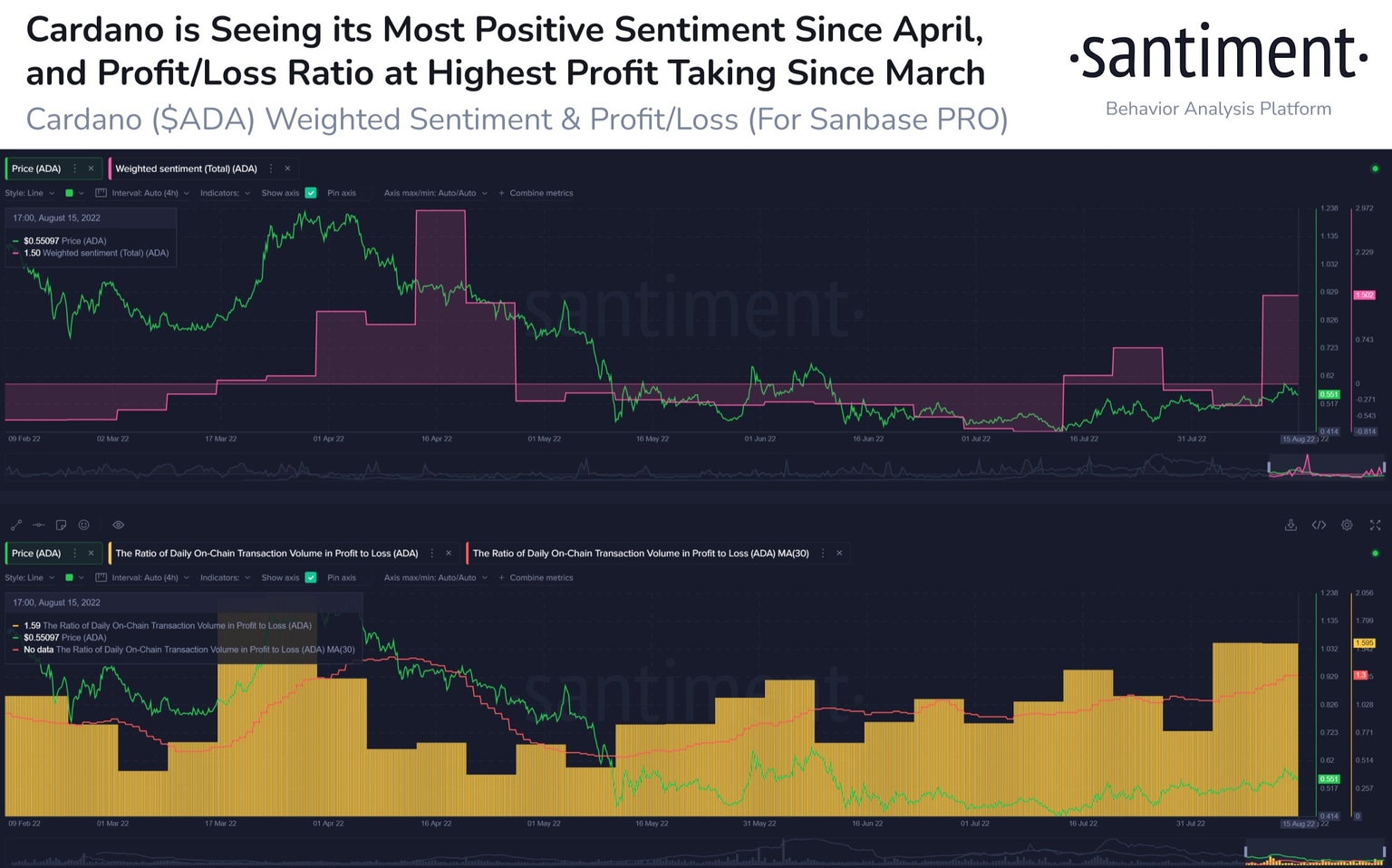Pick the green line color swatch
The image size is (1392, 868).
69,193
